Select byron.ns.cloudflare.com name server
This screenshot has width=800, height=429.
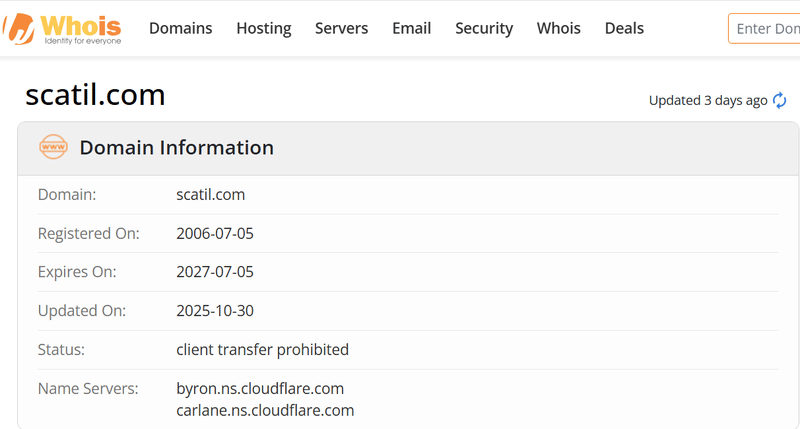tap(260, 389)
